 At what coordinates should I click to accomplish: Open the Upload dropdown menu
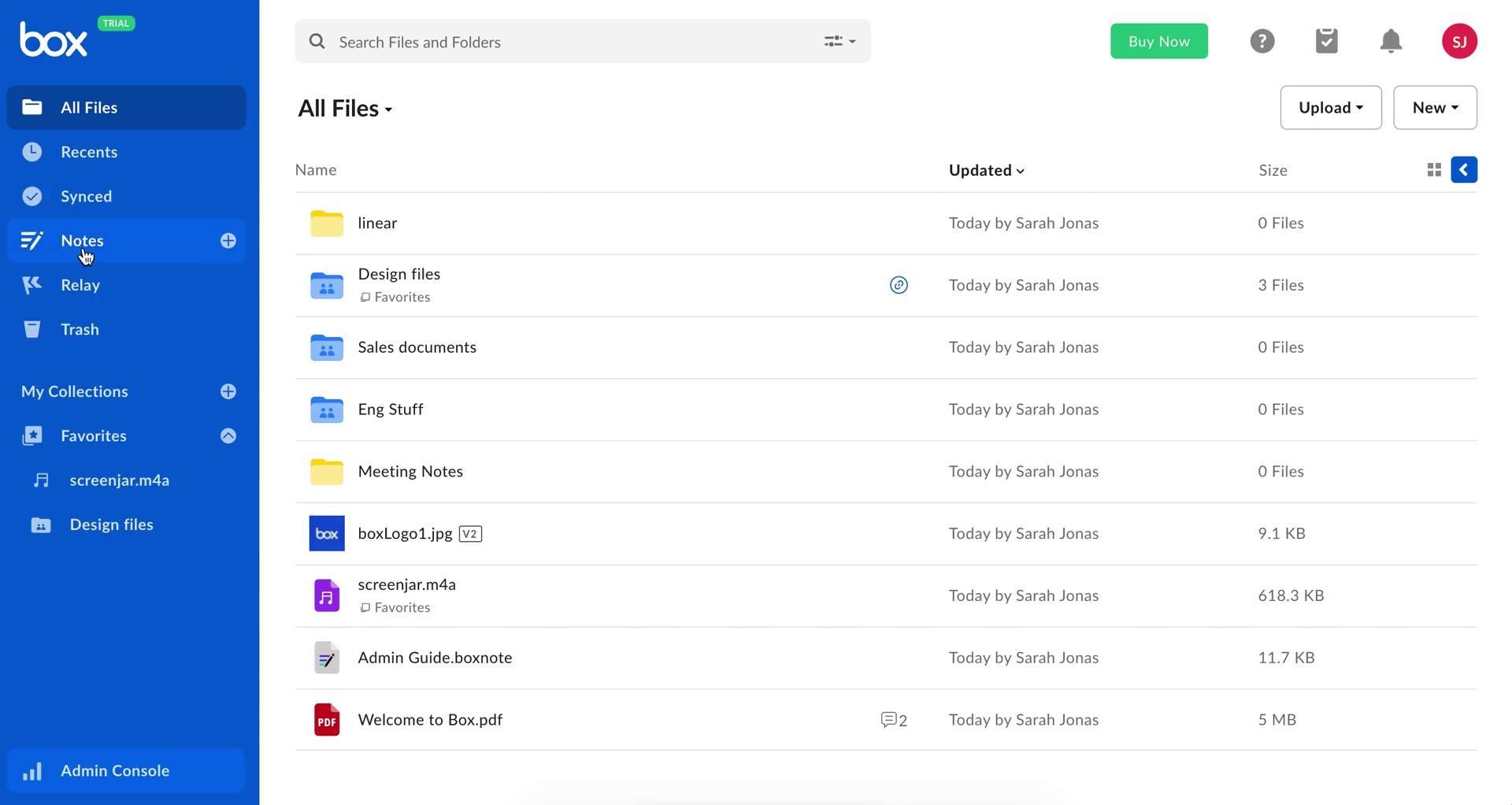coord(1330,108)
